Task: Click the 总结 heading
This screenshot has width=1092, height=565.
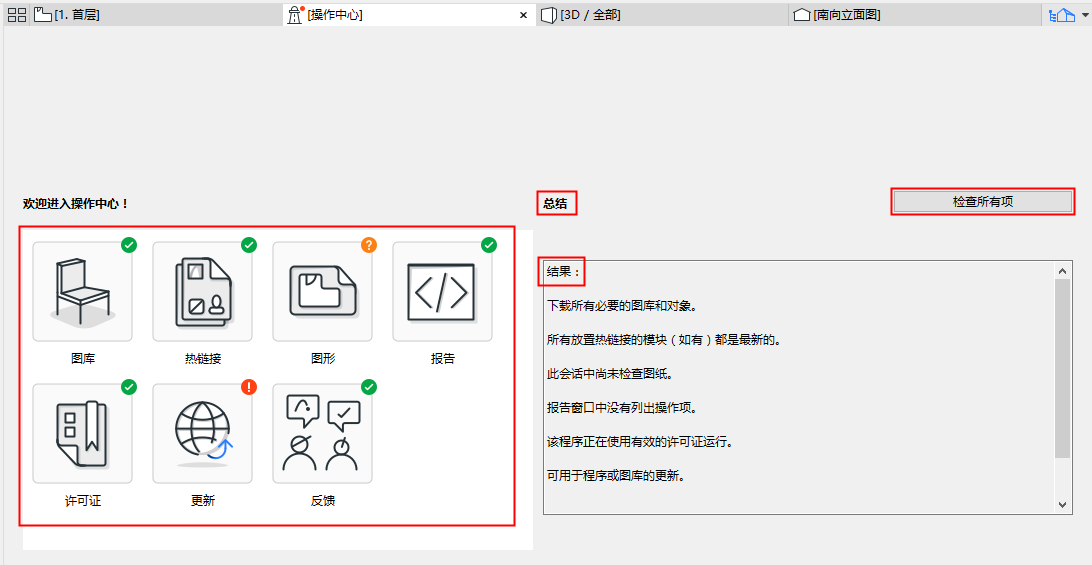Action: 556,204
